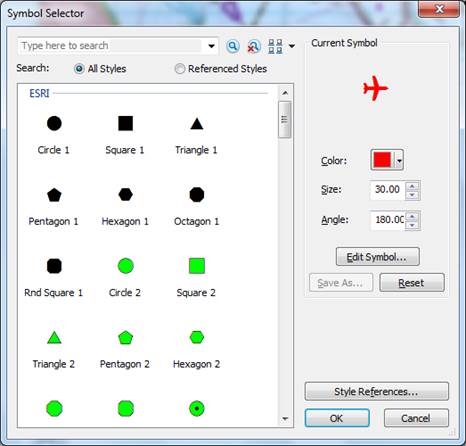
Task: Click the magnifier search icon
Action: coord(233,46)
